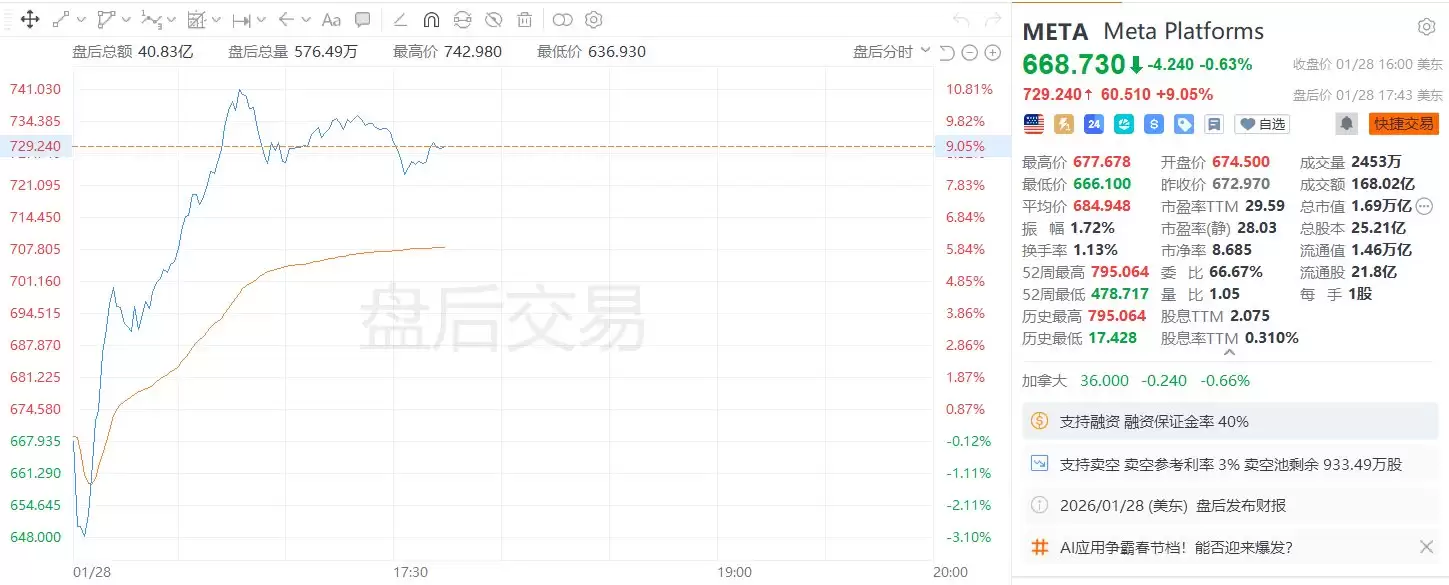Expand the line drawing tool dropdown arrow

[x=81, y=19]
